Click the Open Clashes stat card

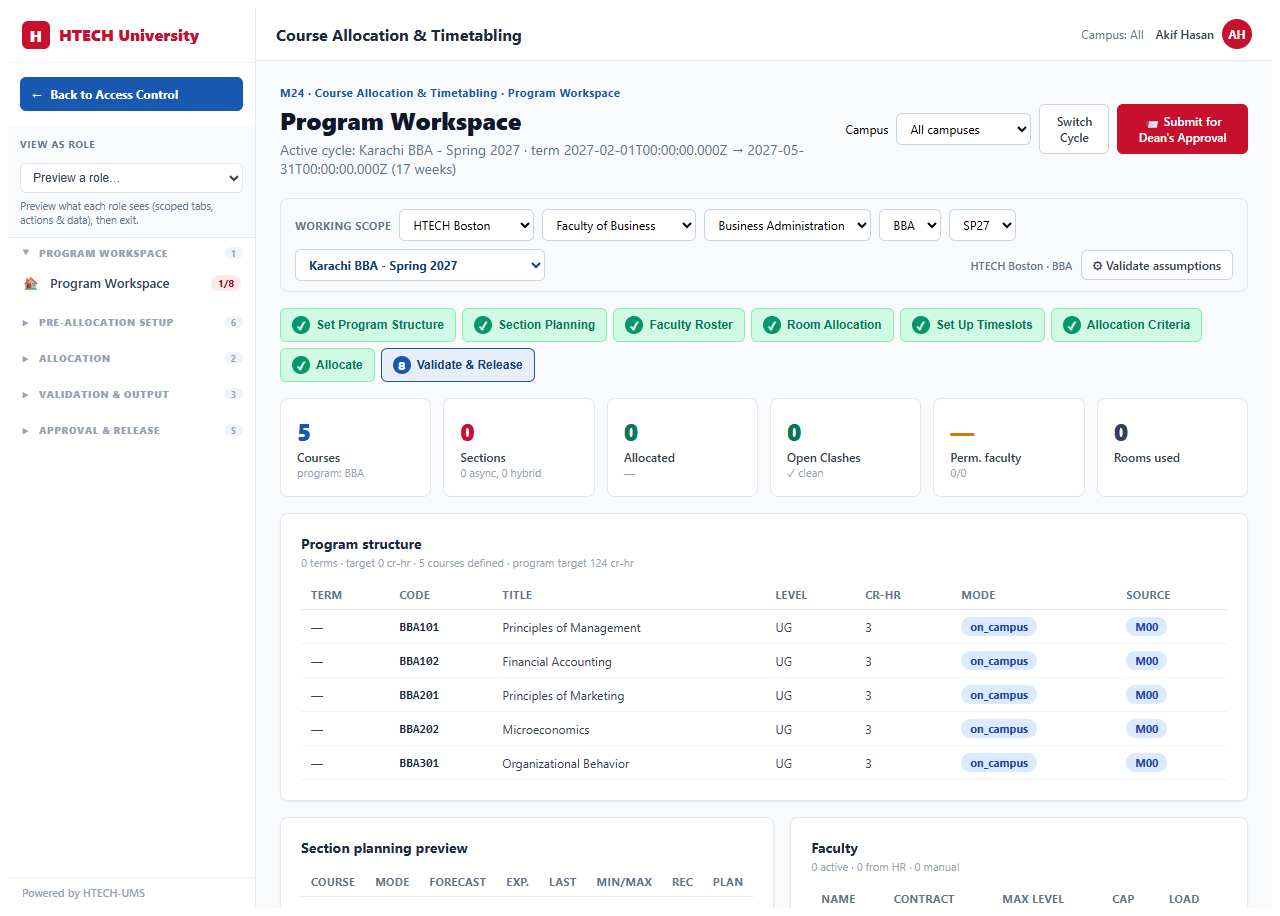click(845, 447)
